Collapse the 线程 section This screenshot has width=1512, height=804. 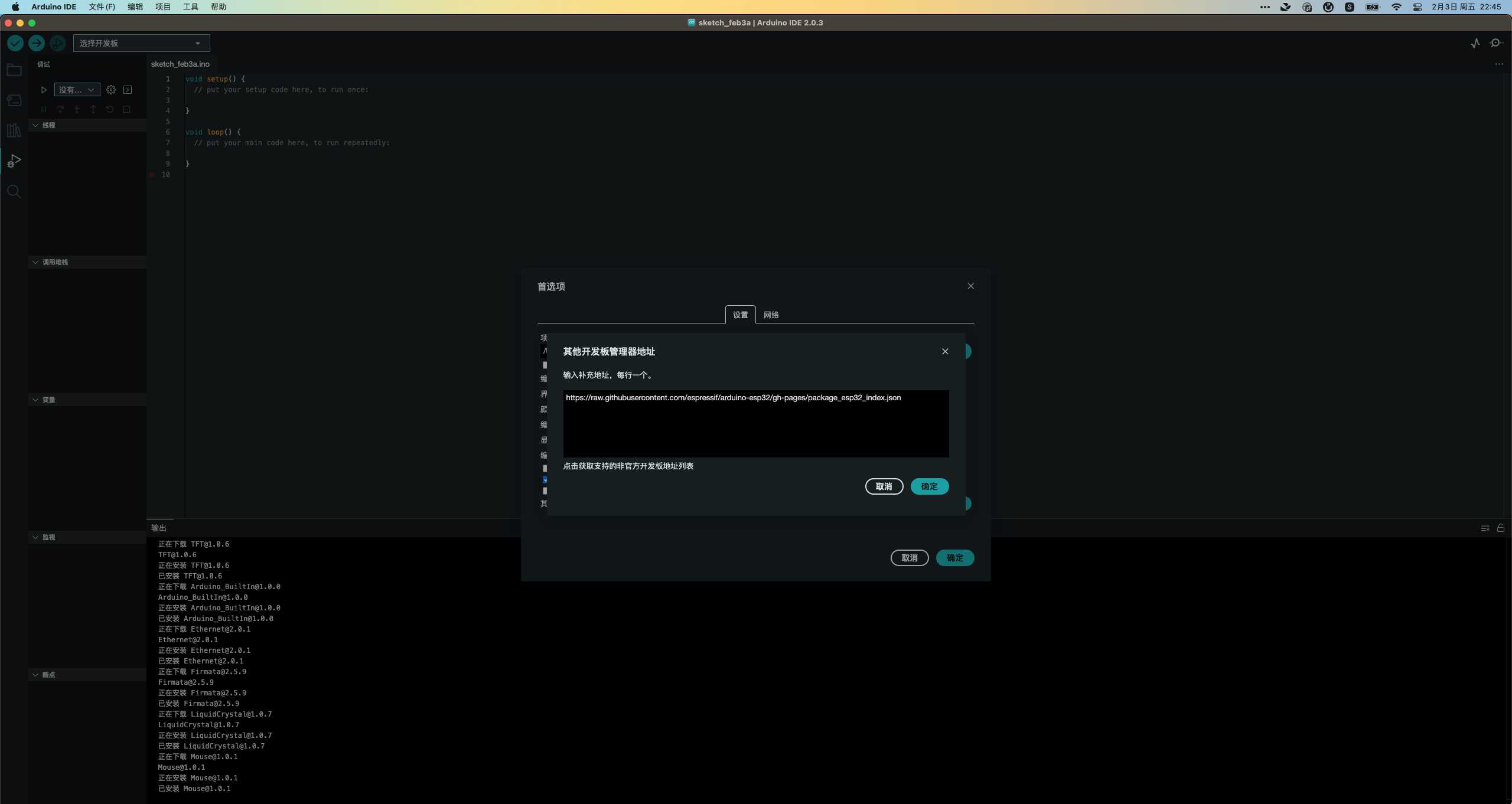point(87,125)
